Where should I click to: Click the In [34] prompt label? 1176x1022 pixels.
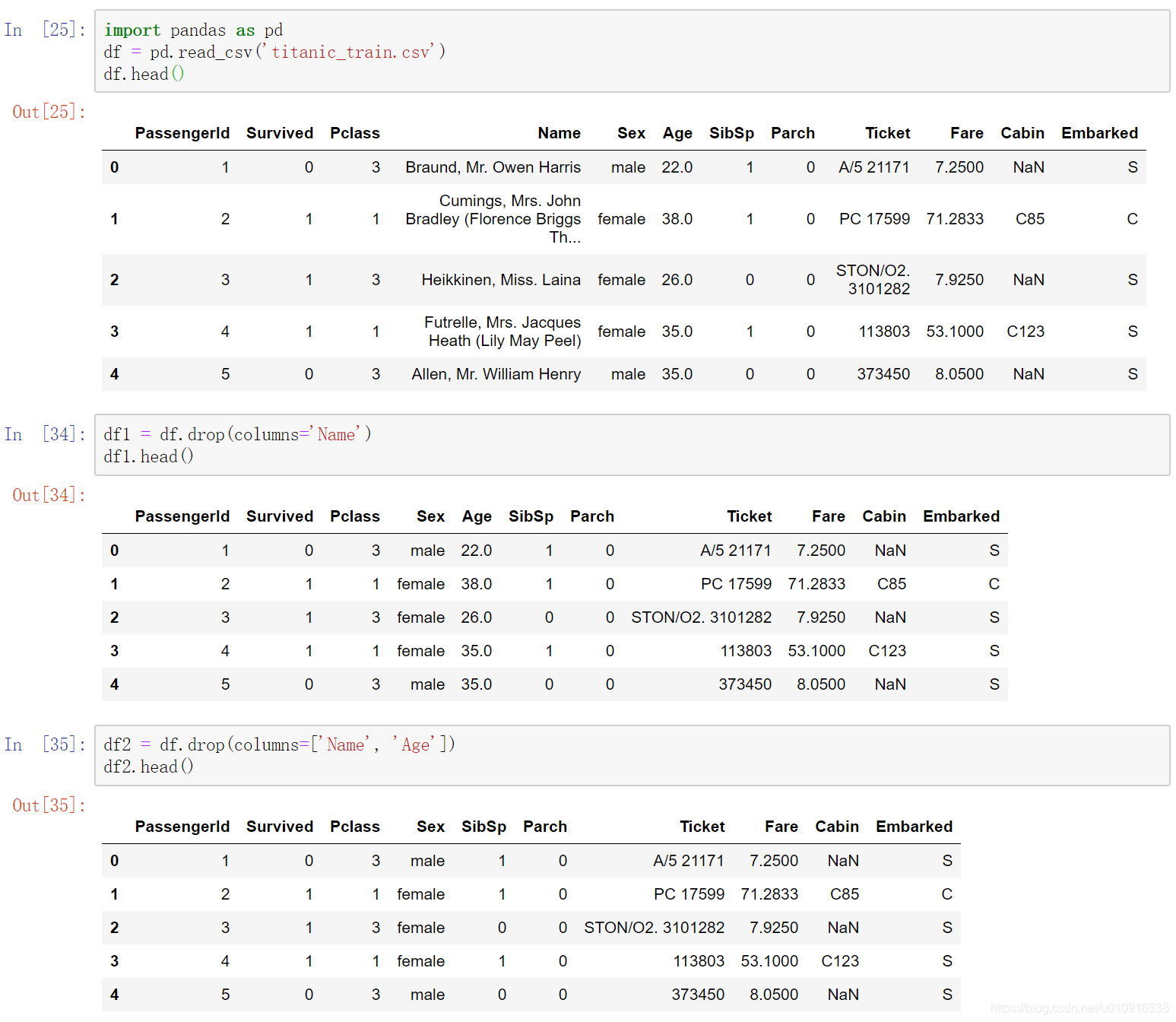45,434
